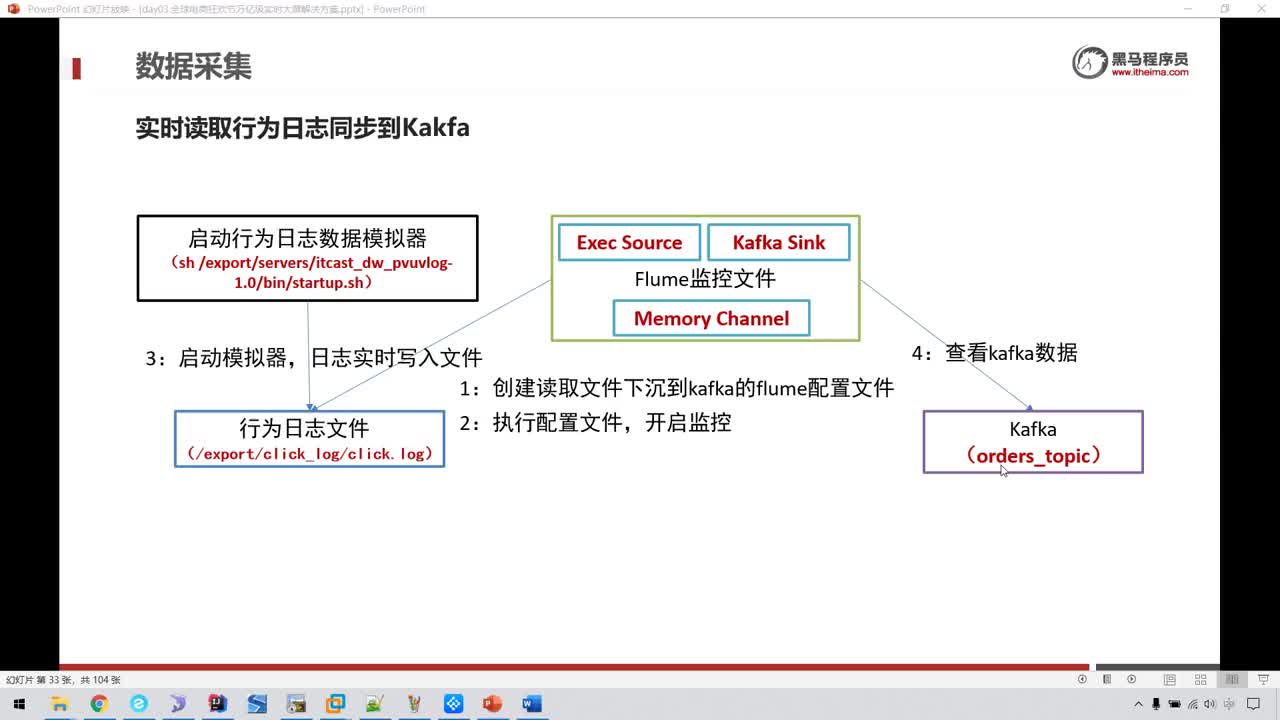Viewport: 1280px width, 720px height.
Task: Open the dolphin app icon on taskbar
Action: coord(177,704)
